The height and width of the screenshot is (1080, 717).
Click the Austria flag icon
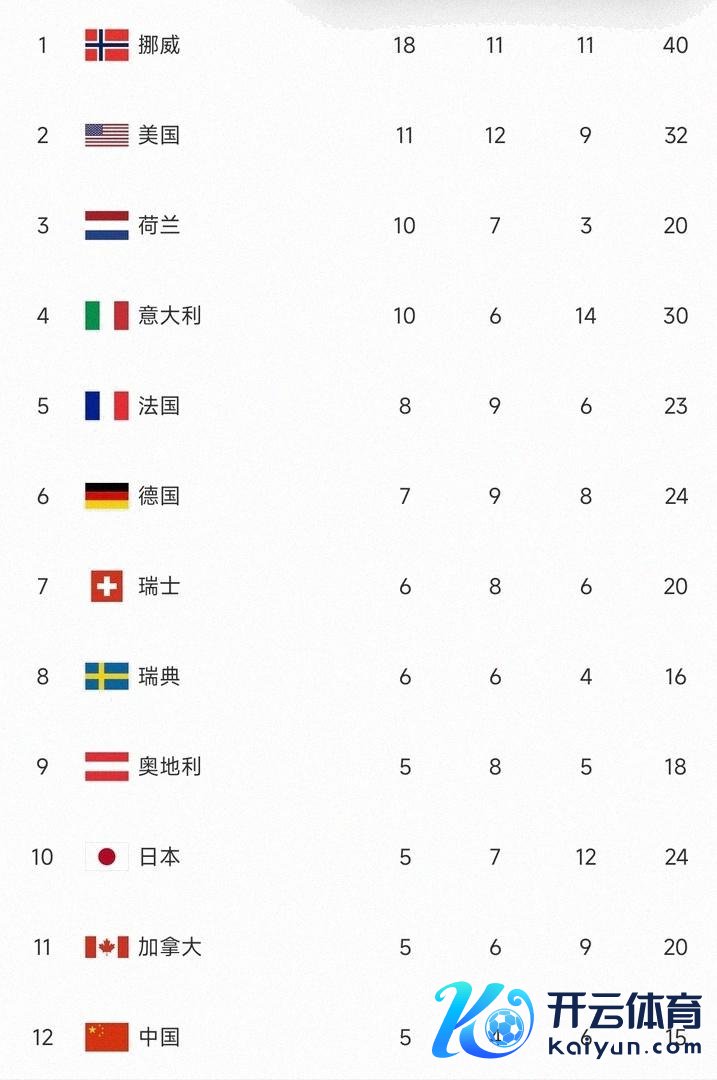107,767
